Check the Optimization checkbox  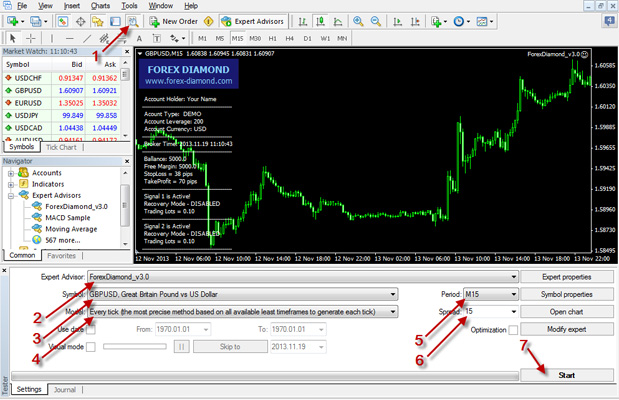click(x=512, y=329)
